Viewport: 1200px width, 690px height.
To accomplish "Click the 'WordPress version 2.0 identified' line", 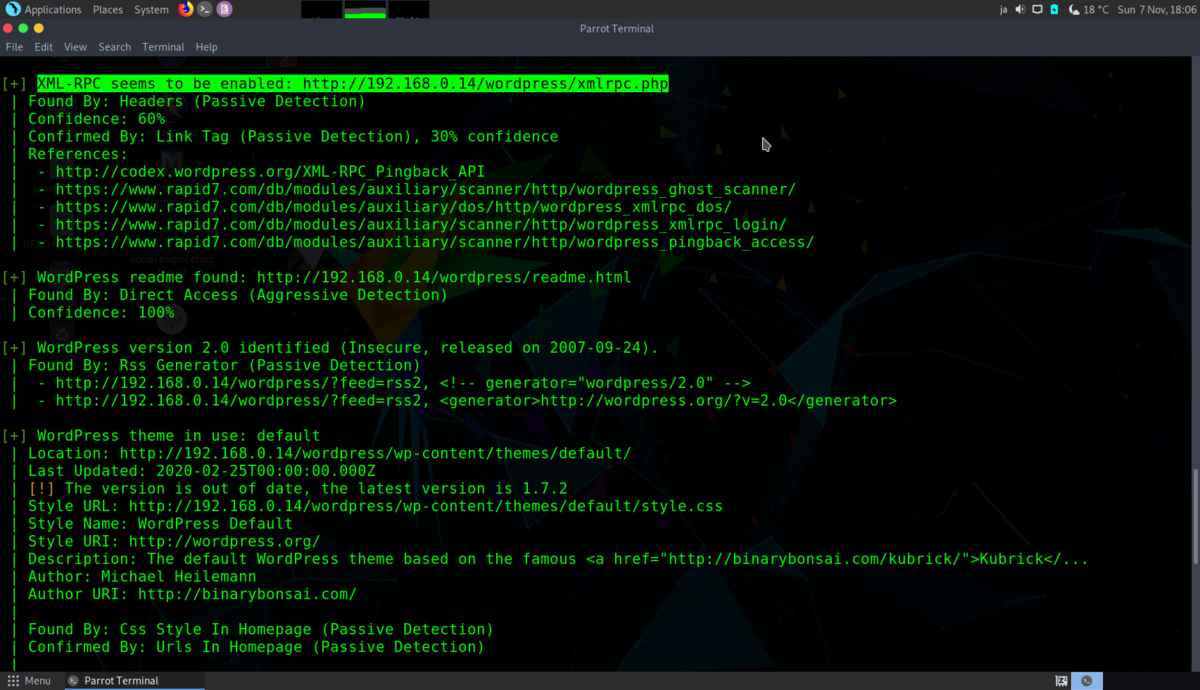I will (348, 348).
